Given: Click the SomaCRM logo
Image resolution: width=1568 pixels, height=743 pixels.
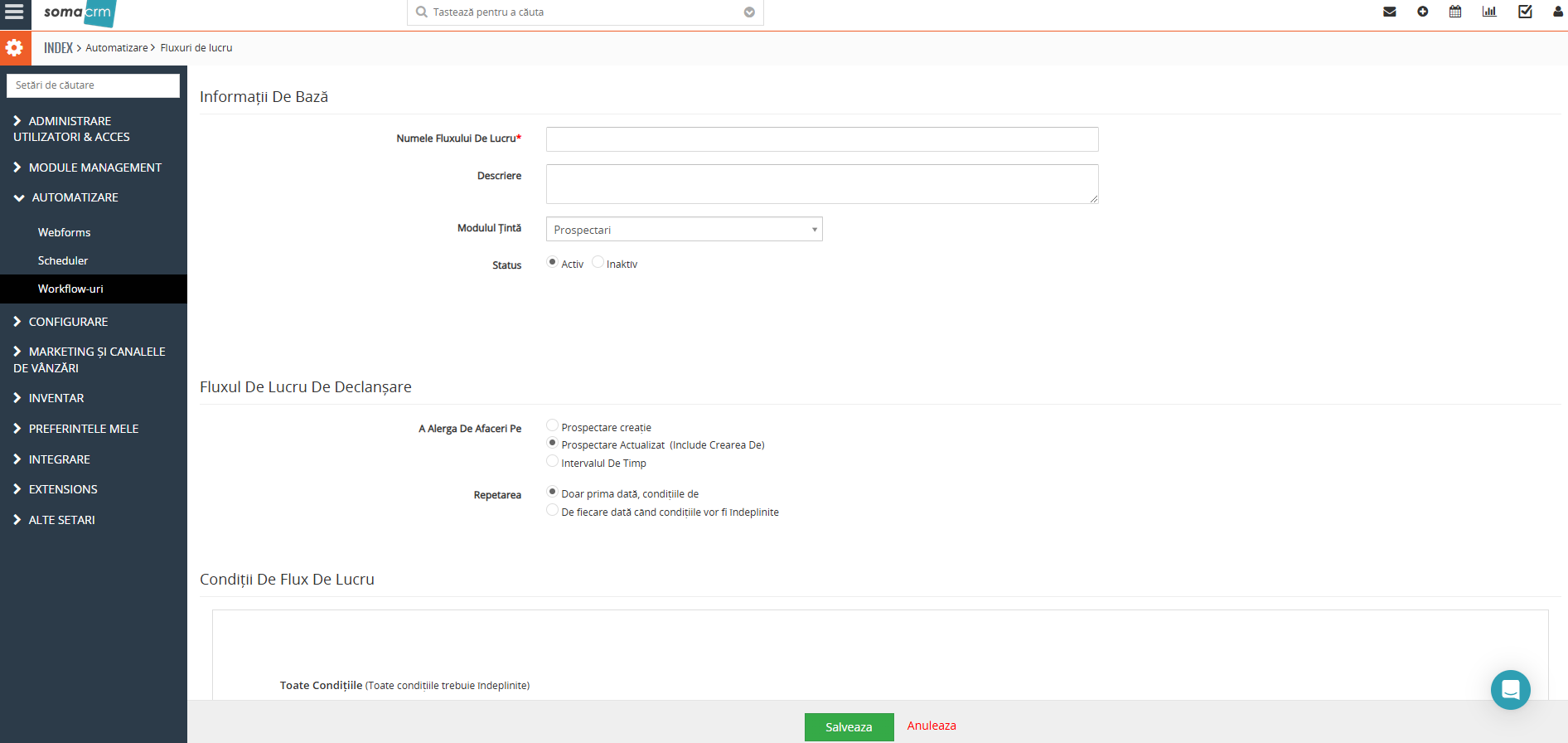Looking at the screenshot, I should click(x=79, y=12).
